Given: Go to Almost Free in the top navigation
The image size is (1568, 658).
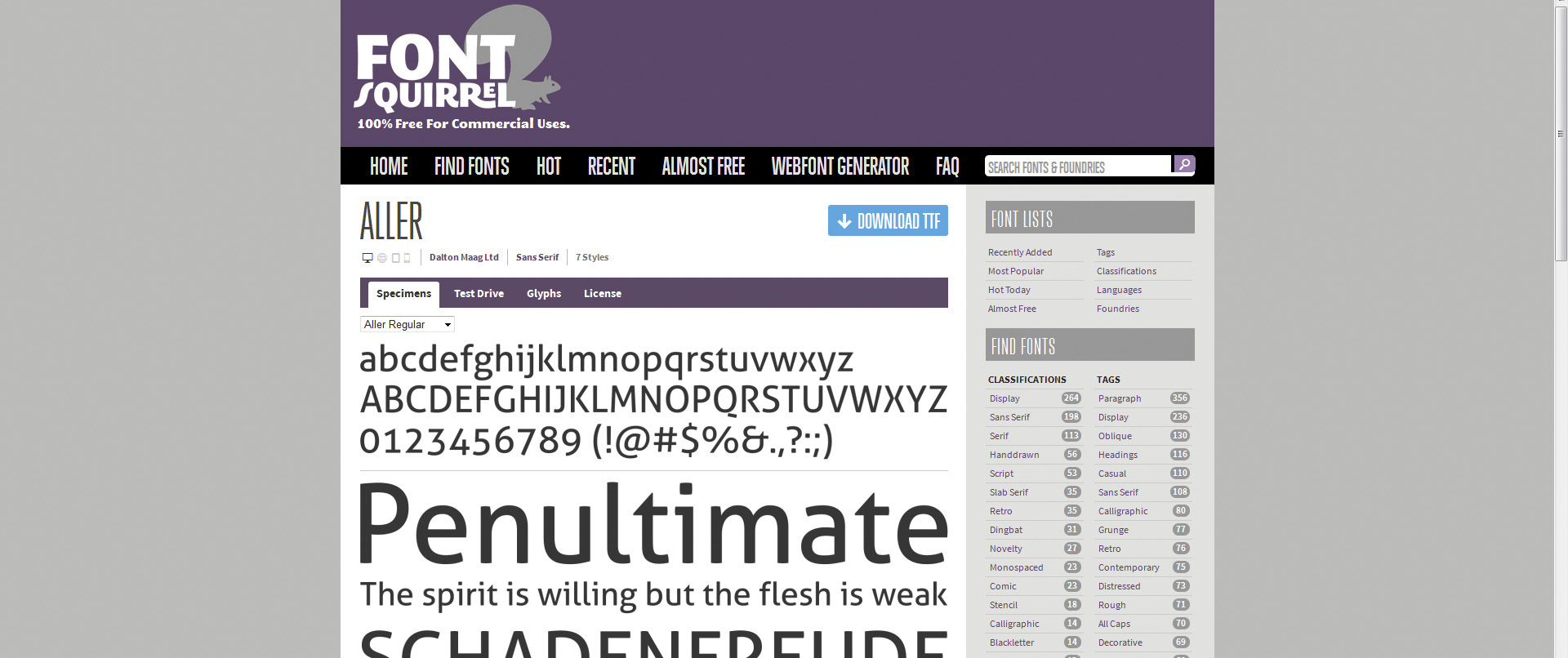Looking at the screenshot, I should pos(703,167).
